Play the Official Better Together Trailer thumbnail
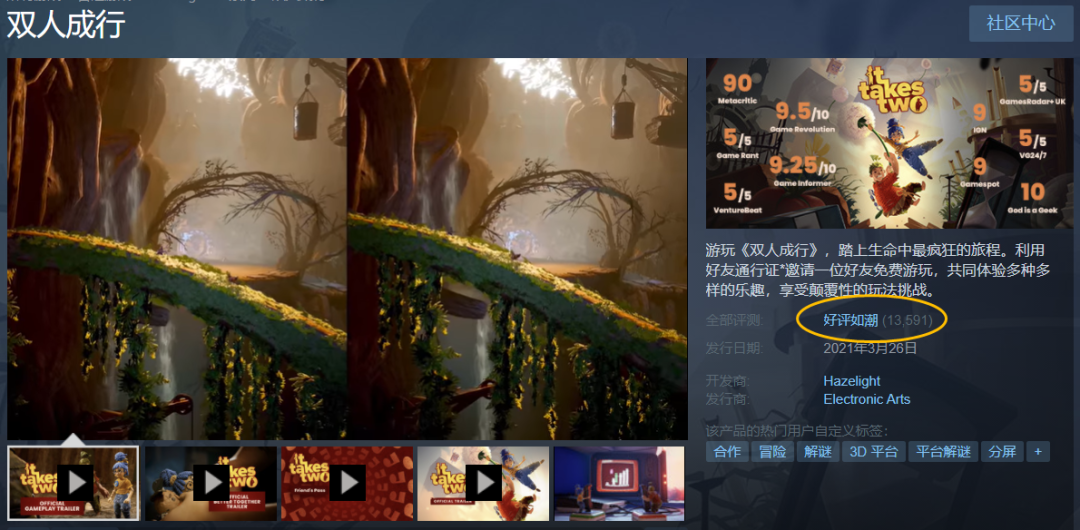This screenshot has width=1080, height=530. click(x=210, y=483)
